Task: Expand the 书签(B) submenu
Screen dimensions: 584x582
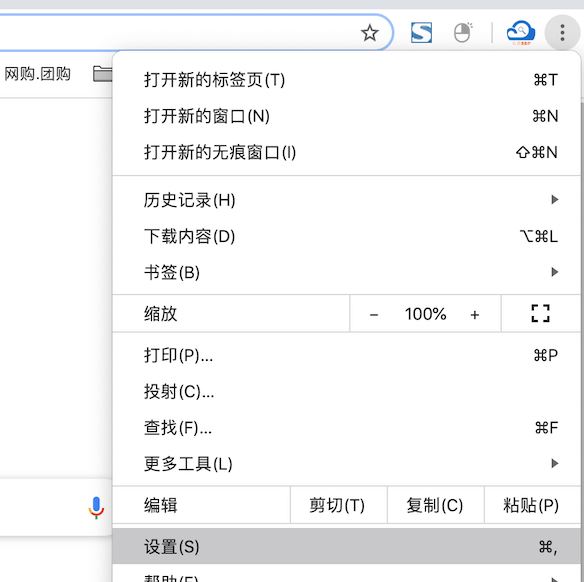Action: (346, 272)
